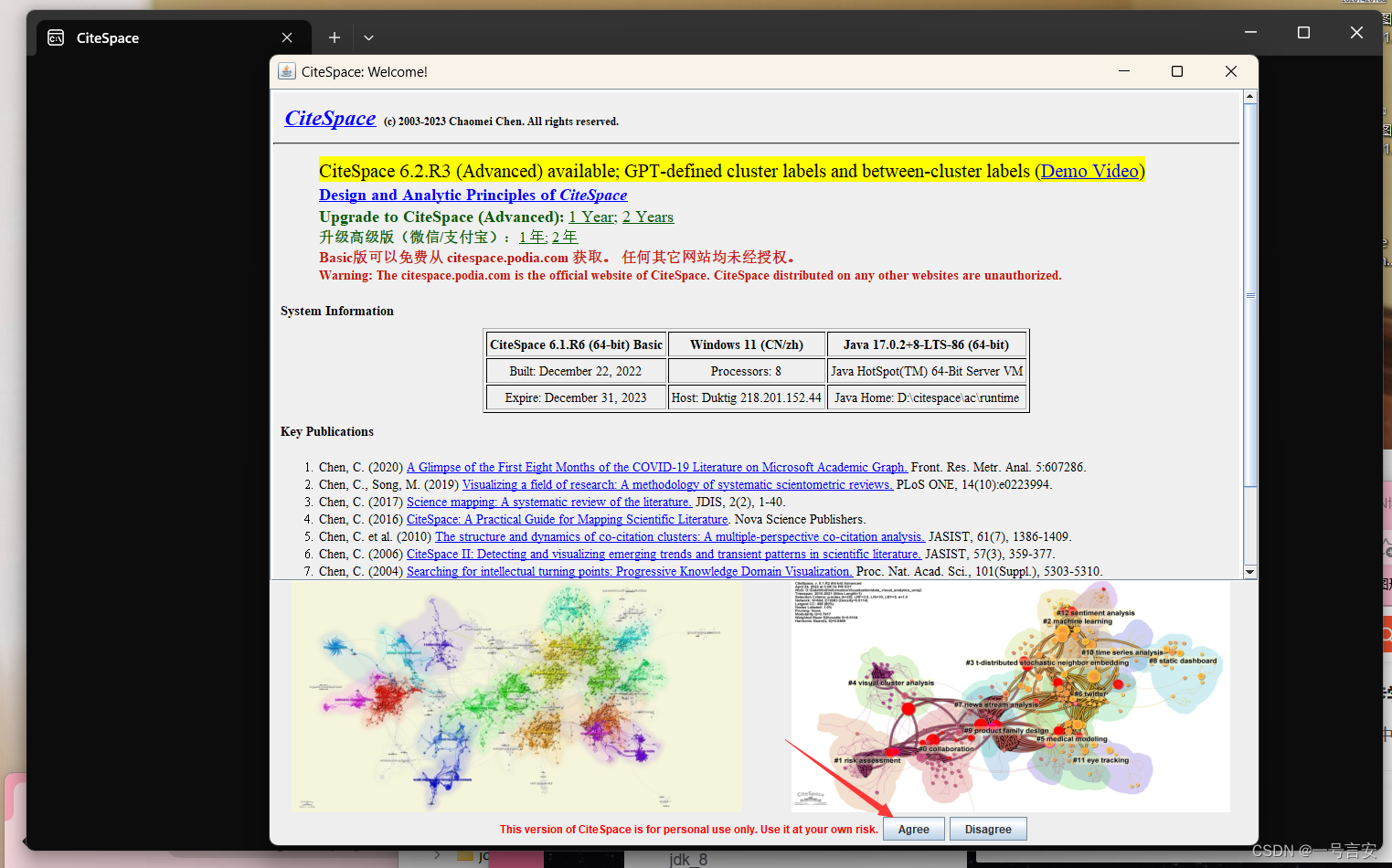
Task: Open a new terminal tab with plus
Action: tap(335, 37)
